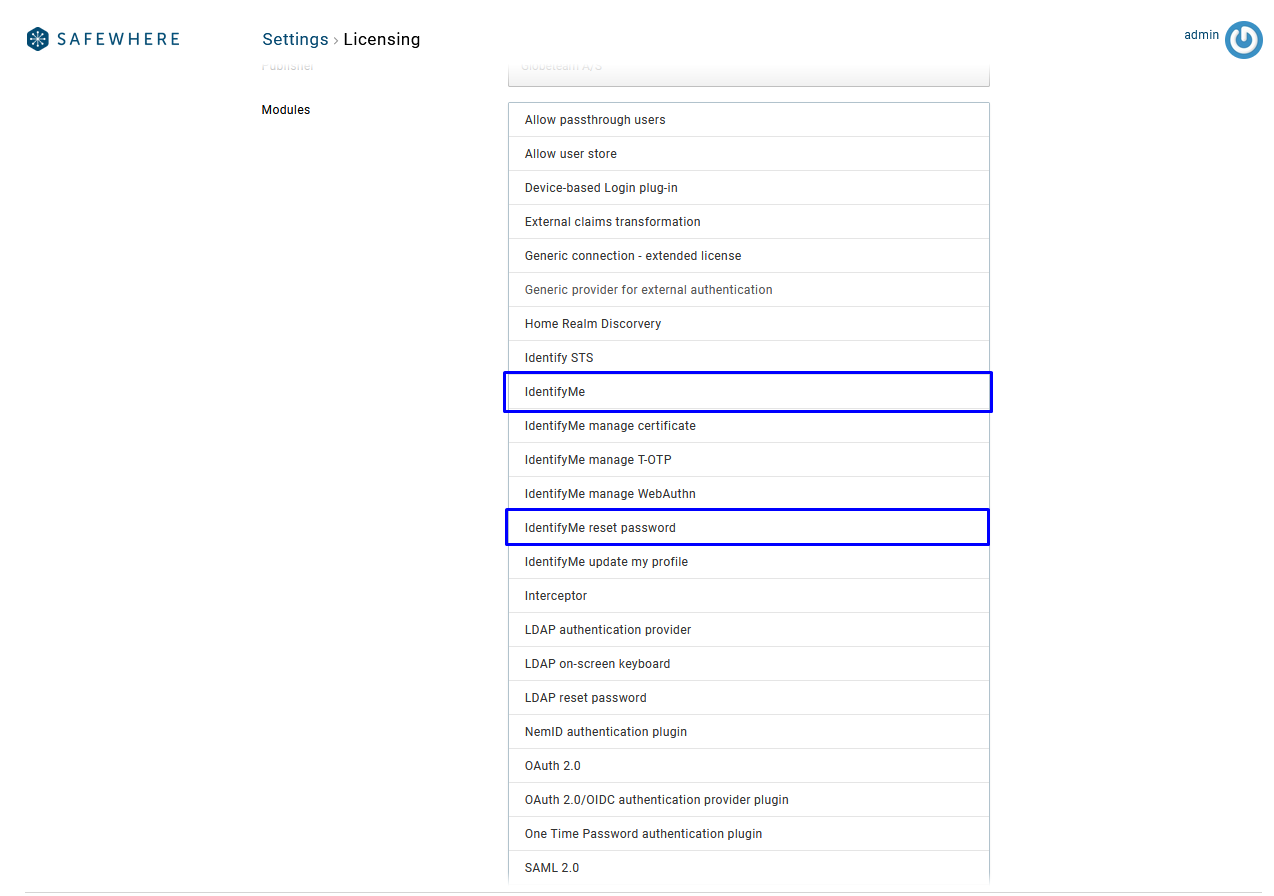Choose NemID authentication plugin entry
1274x896 pixels.
606,732
